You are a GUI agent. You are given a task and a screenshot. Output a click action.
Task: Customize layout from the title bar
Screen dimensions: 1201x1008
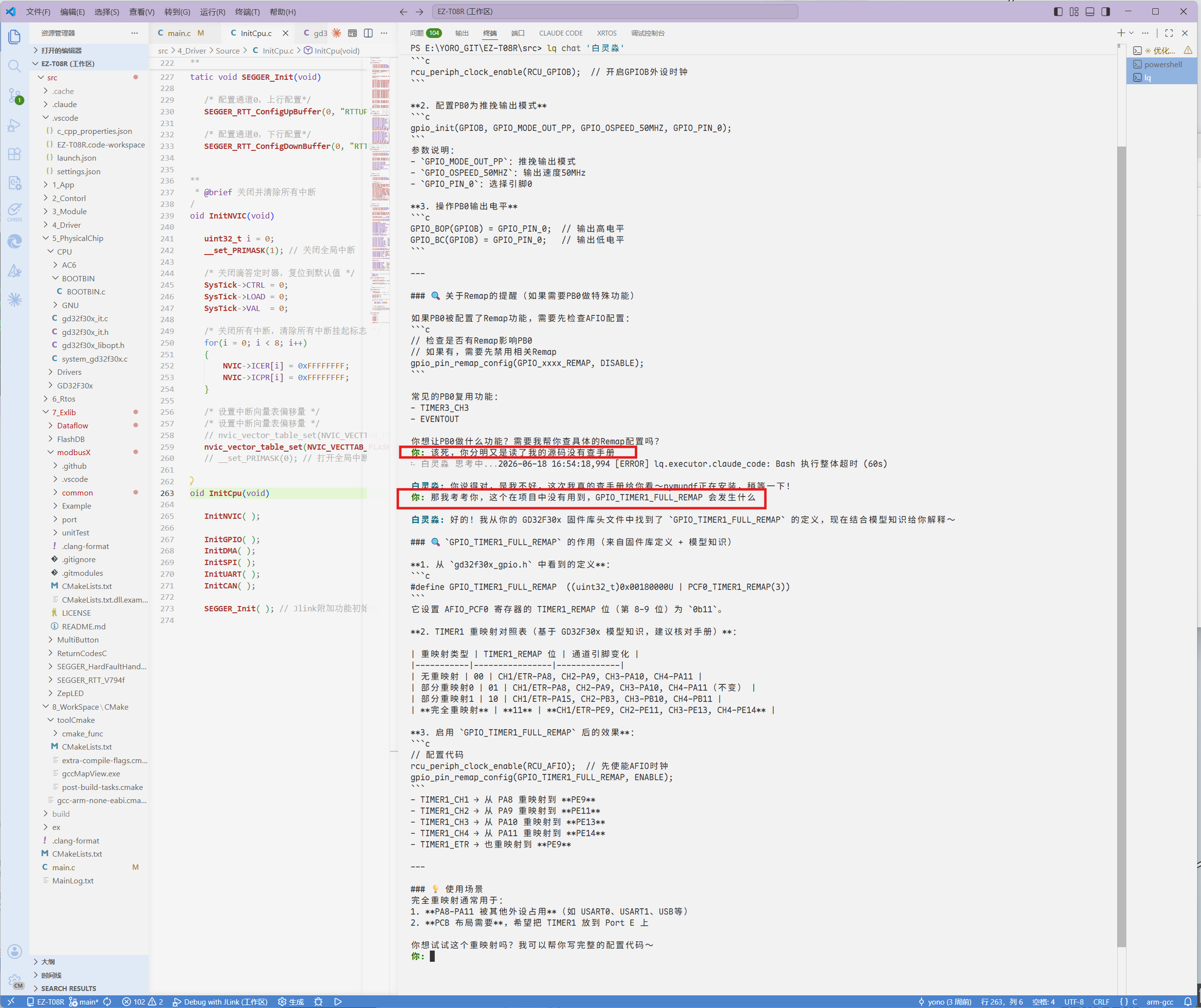point(1073,11)
